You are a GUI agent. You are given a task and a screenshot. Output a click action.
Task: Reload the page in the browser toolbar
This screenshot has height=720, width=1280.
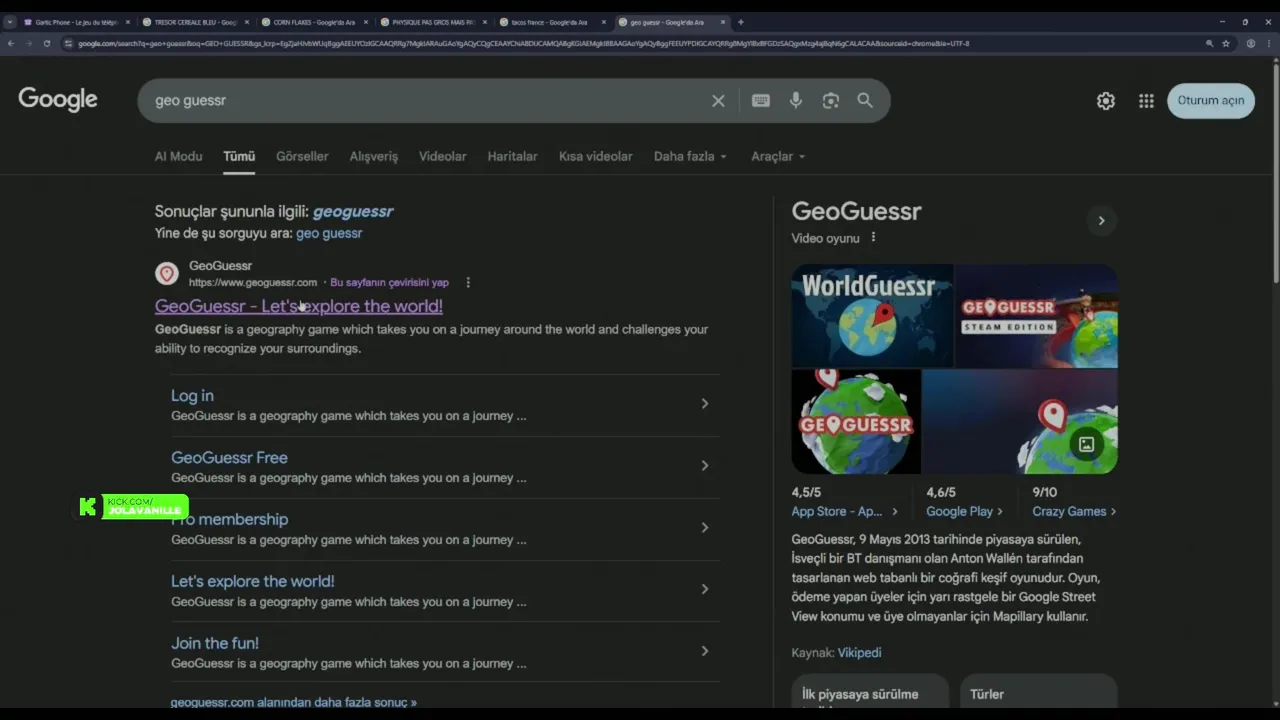47,43
